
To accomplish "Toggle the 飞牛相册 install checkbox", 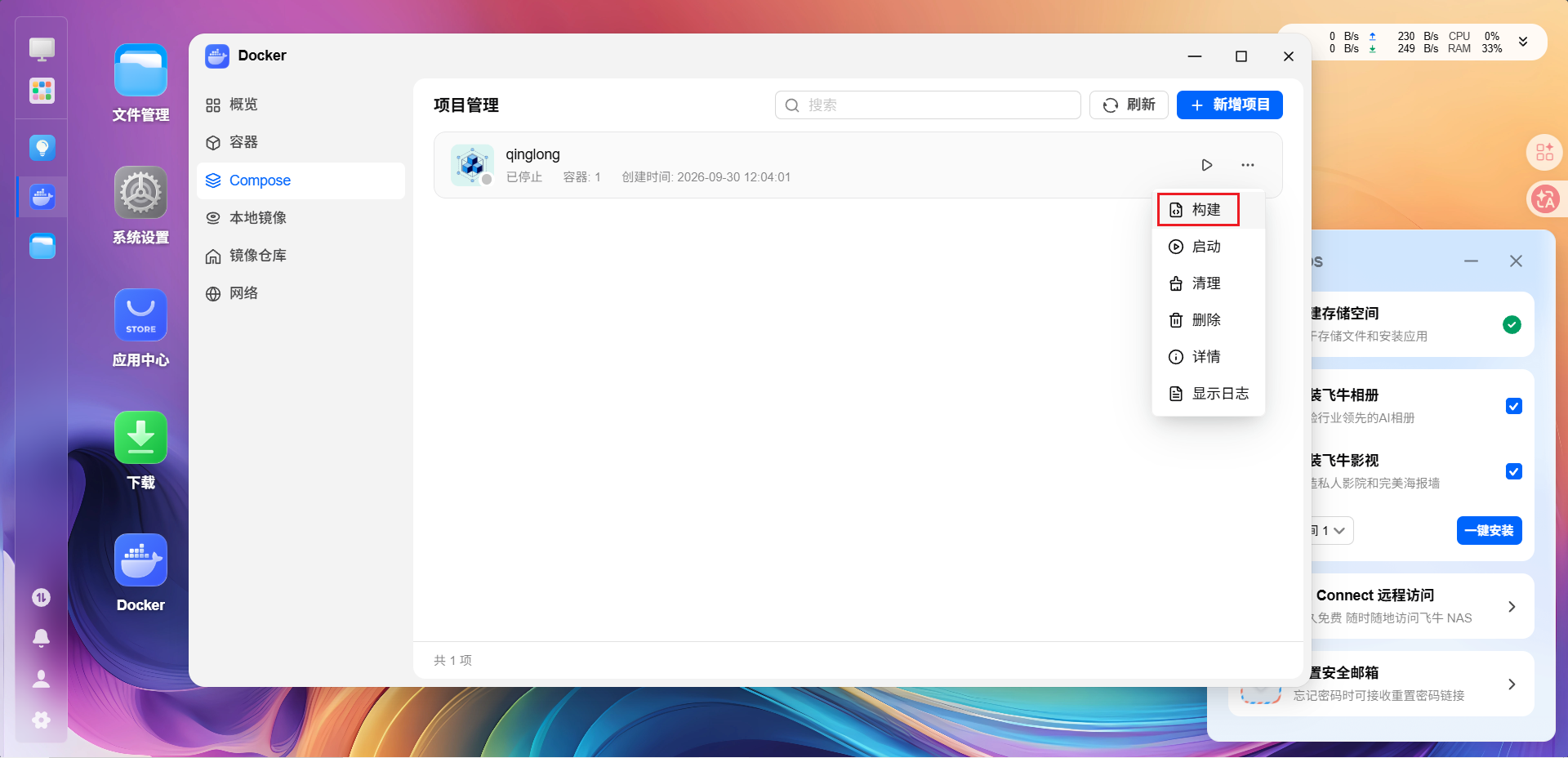I will [x=1513, y=406].
